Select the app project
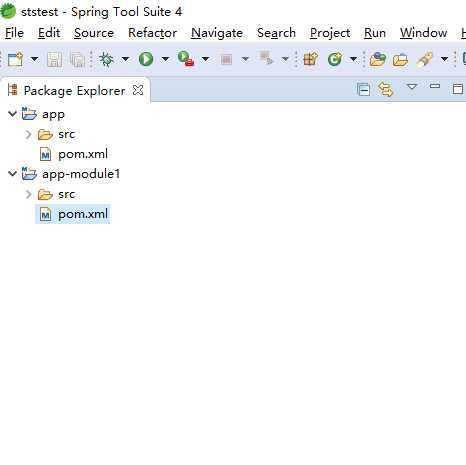 coord(53,114)
